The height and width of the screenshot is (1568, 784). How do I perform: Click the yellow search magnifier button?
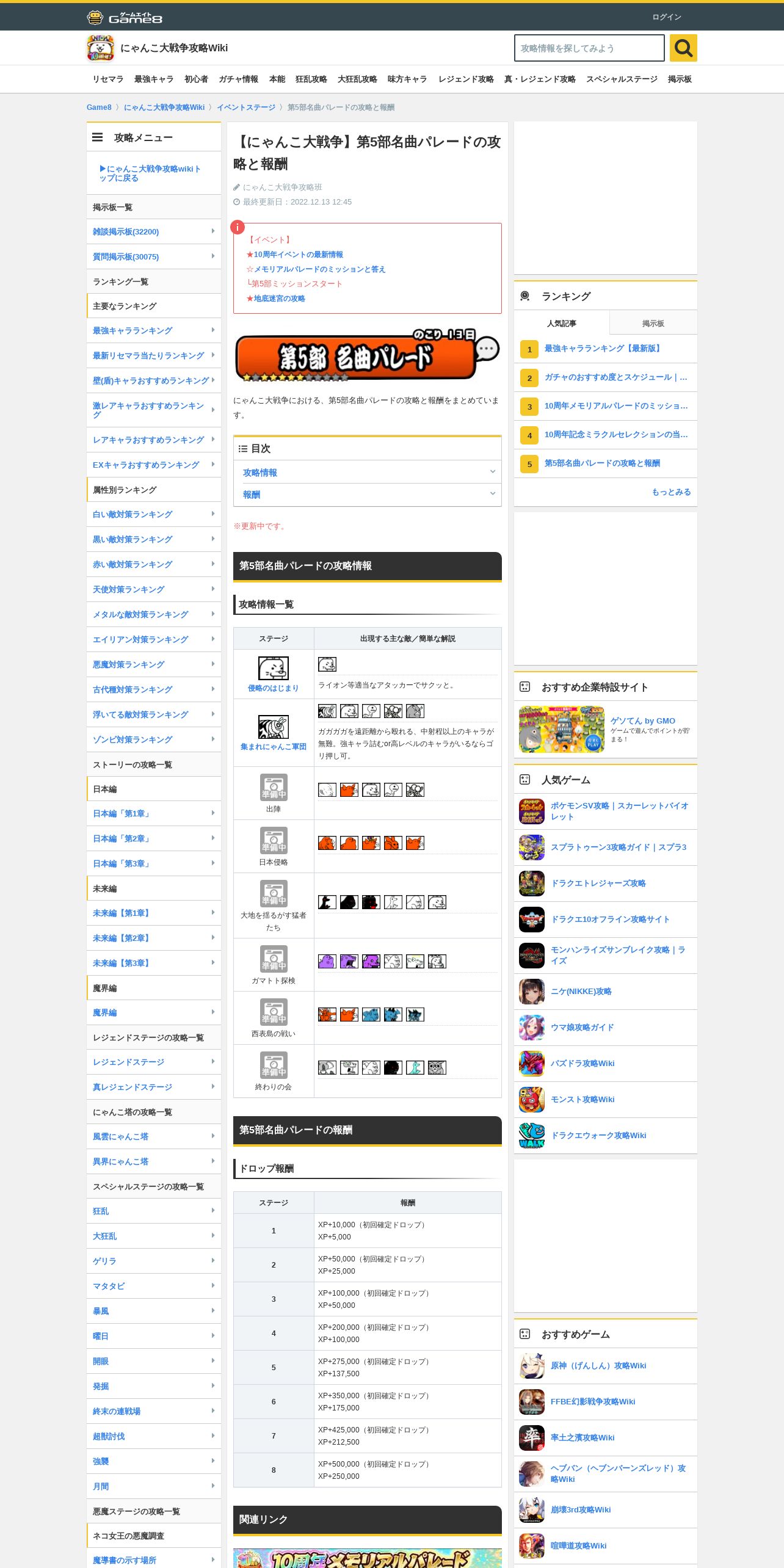[683, 48]
